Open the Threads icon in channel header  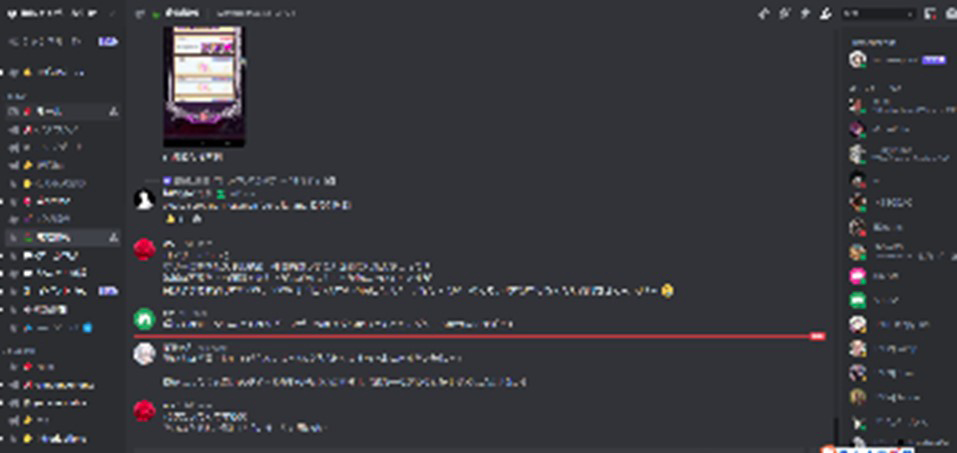click(x=764, y=13)
